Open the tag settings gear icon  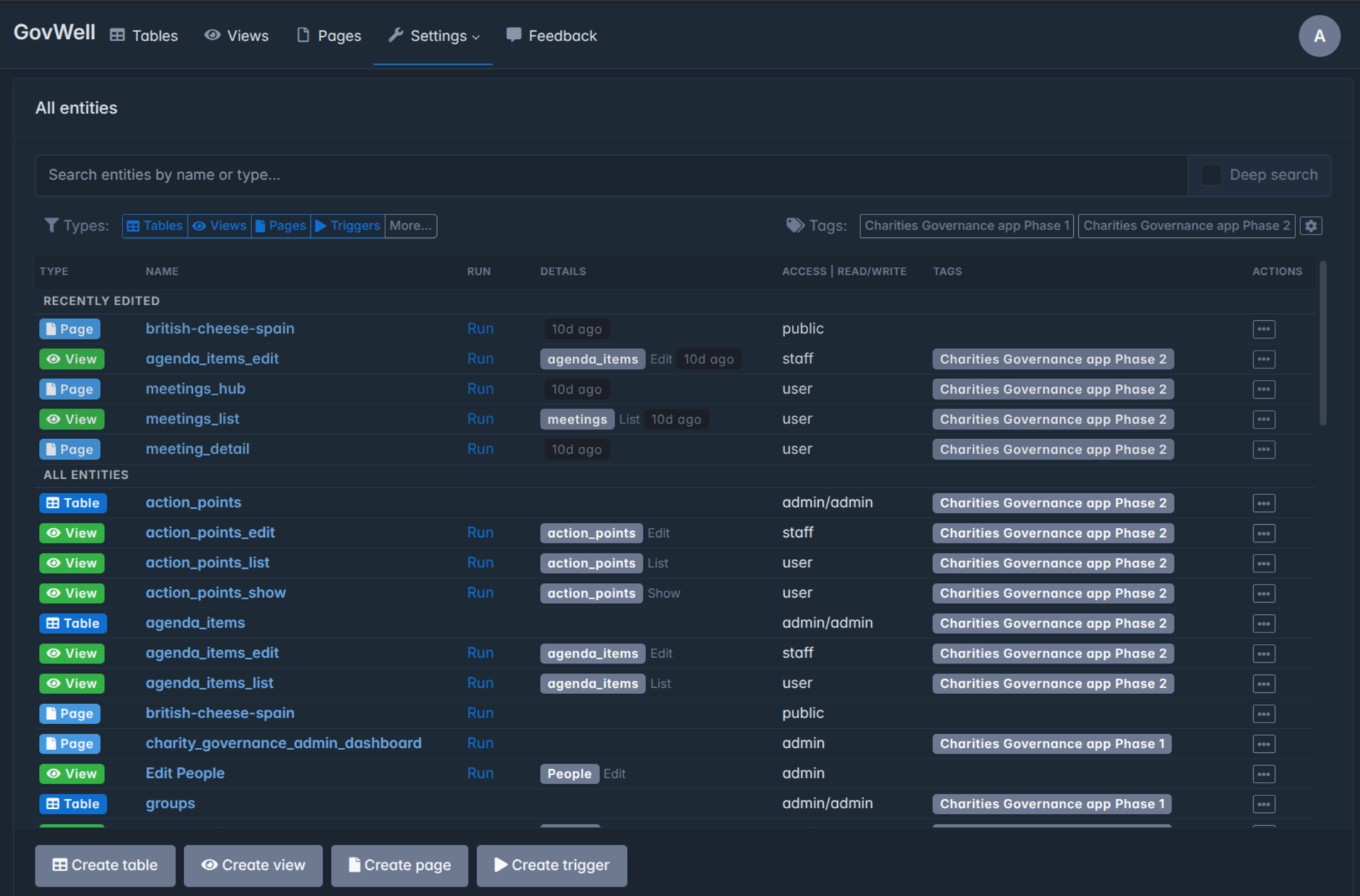coord(1310,226)
